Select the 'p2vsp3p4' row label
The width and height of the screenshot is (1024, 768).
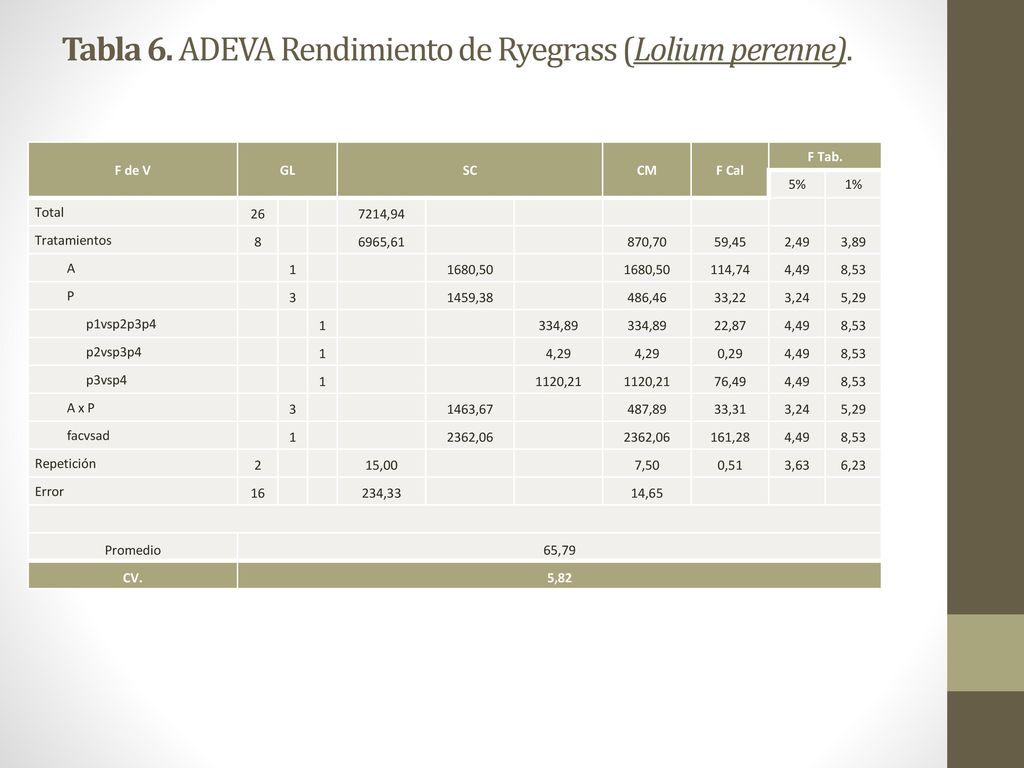tap(114, 353)
